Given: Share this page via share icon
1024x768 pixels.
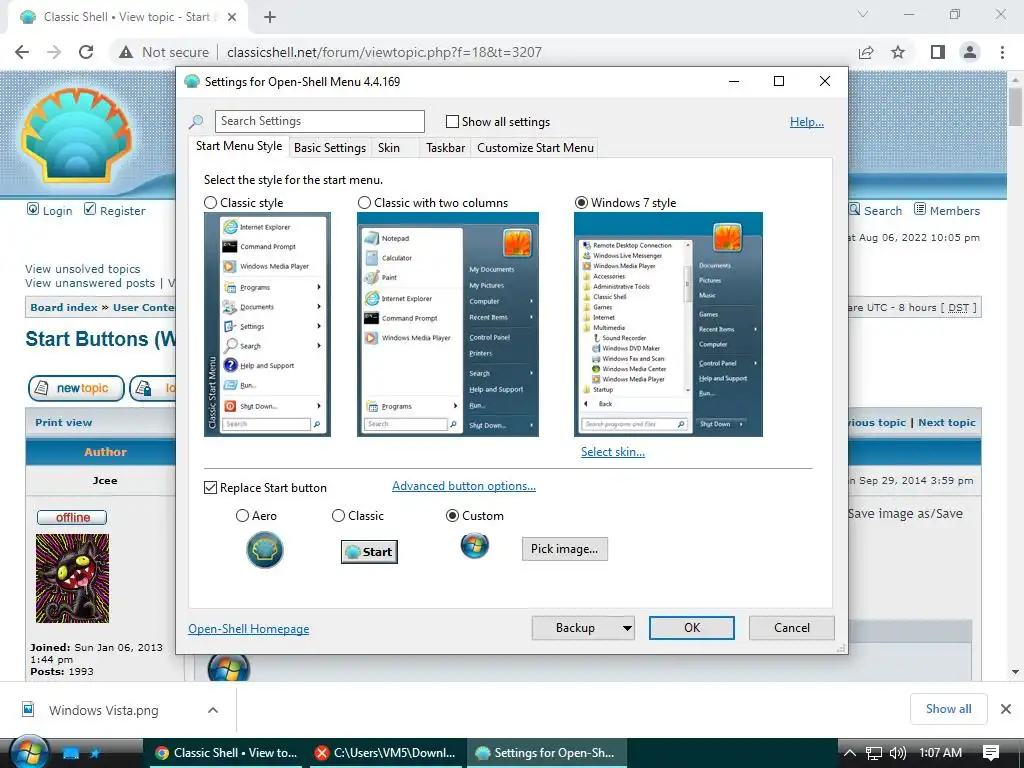Looking at the screenshot, I should pos(866,52).
